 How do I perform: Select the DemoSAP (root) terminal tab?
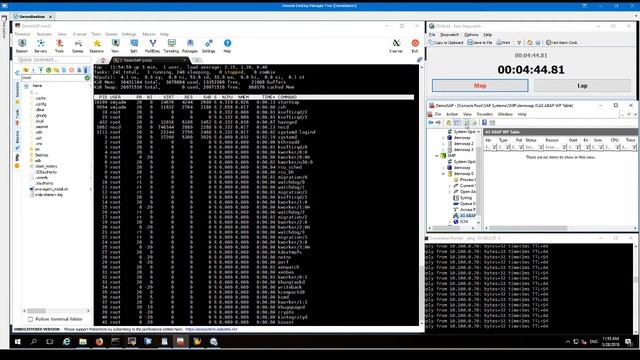[150, 60]
